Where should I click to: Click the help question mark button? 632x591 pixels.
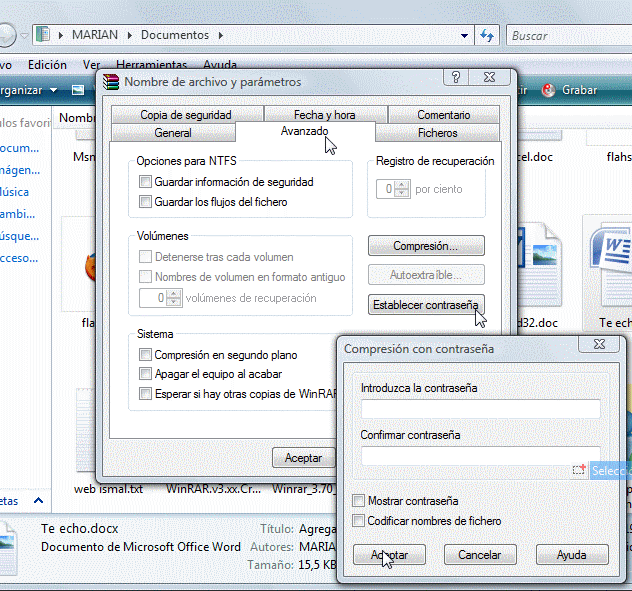point(456,77)
